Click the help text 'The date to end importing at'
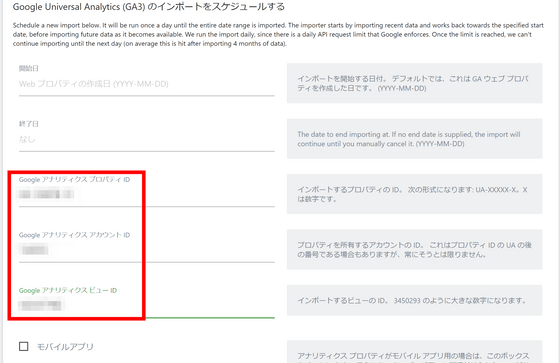 pyautogui.click(x=409, y=139)
